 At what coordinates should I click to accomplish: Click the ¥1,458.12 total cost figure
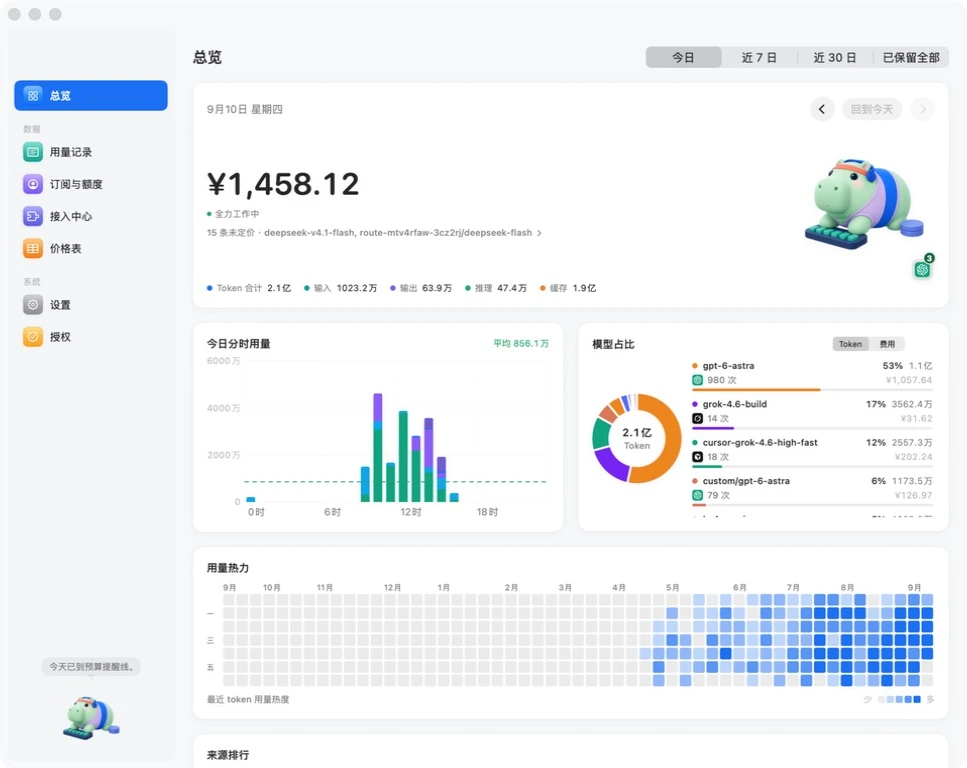point(283,184)
